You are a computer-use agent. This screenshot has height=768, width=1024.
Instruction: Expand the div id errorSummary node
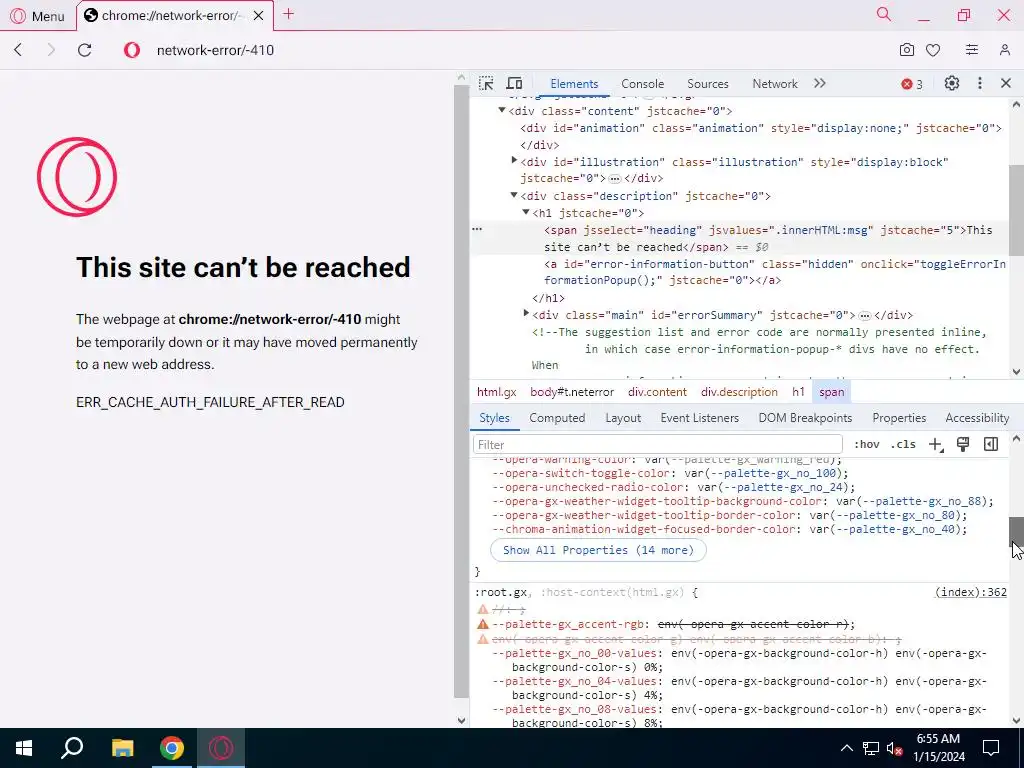click(526, 314)
